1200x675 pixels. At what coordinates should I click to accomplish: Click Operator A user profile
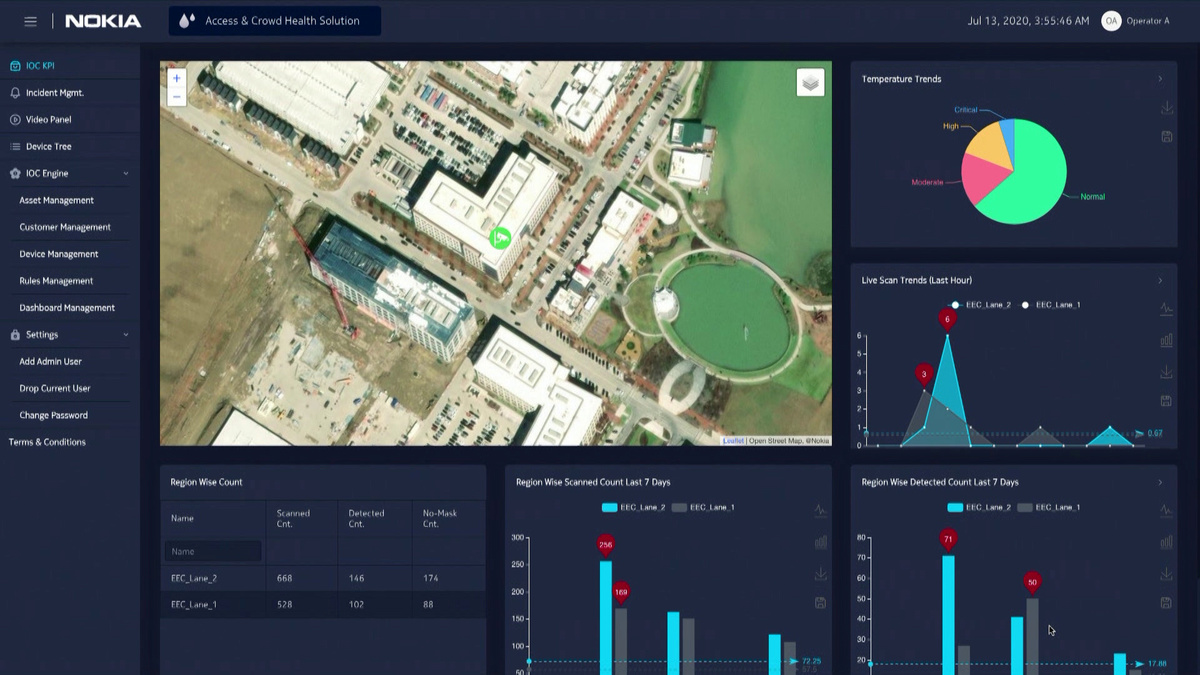(x=1135, y=21)
